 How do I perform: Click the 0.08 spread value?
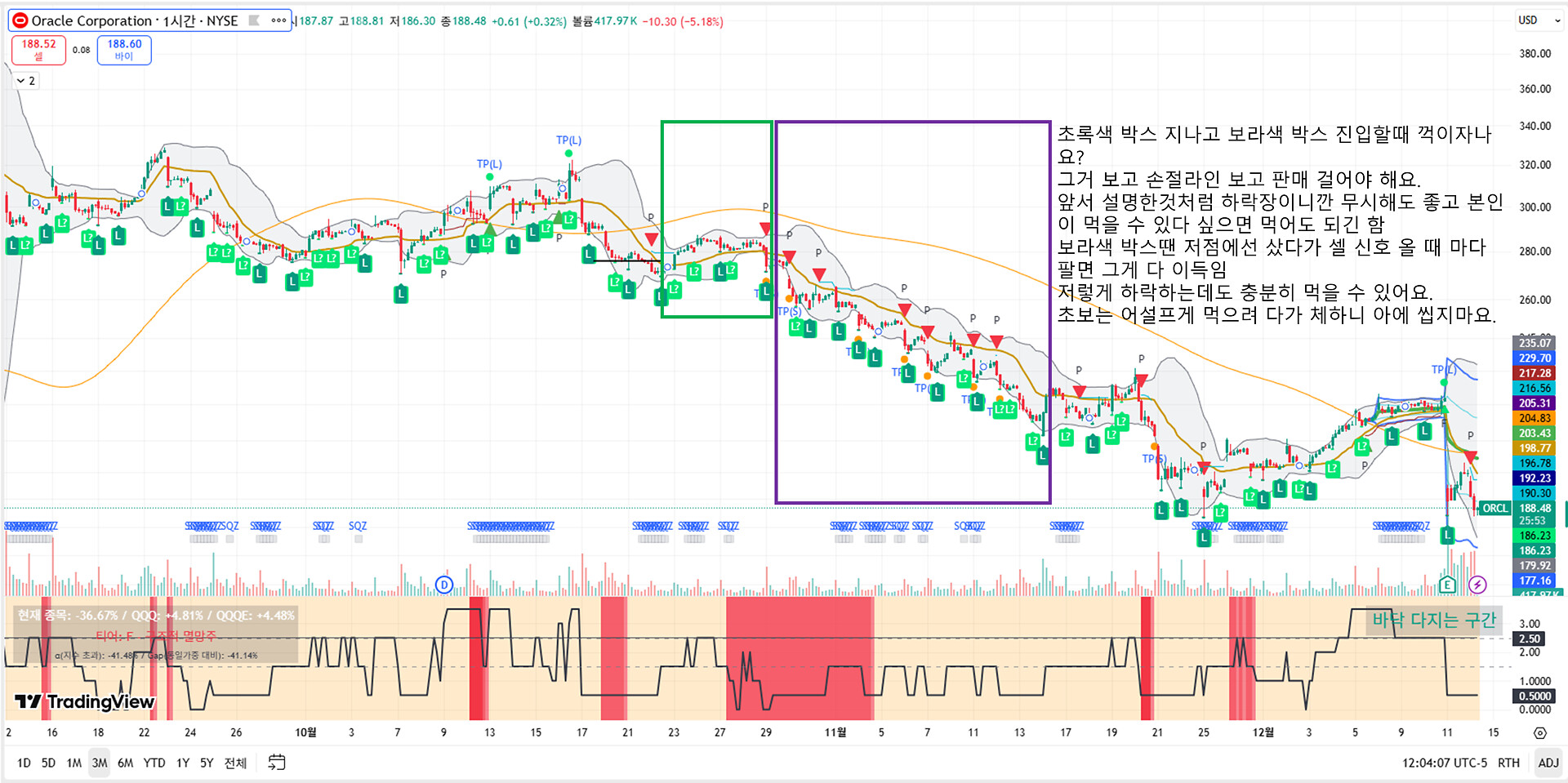tap(81, 50)
